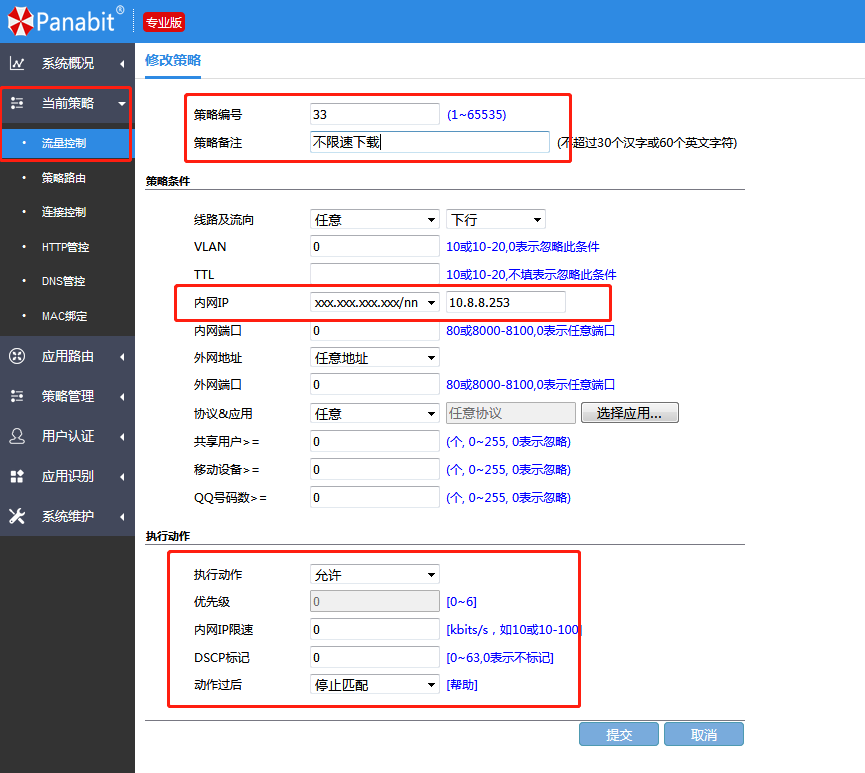Open the 线路及流向 任意 dropdown
Image resolution: width=865 pixels, height=773 pixels.
point(374,219)
